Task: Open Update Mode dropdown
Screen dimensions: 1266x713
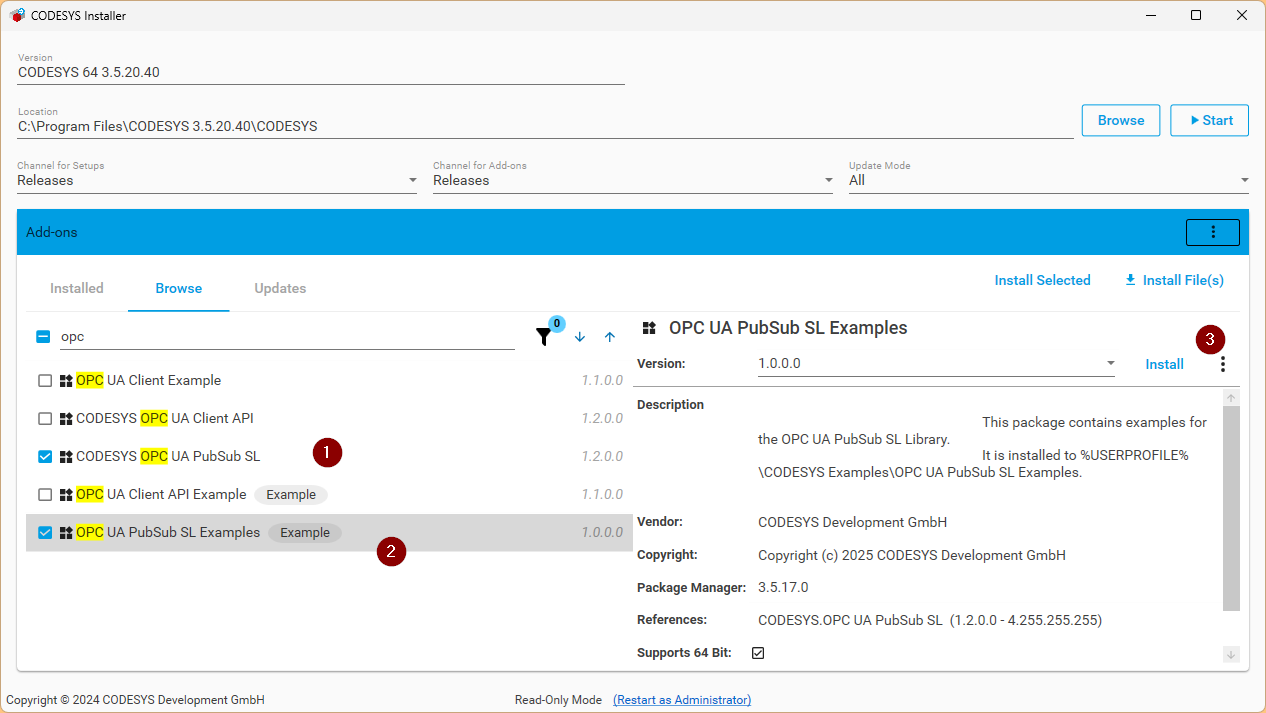Action: [1049, 180]
